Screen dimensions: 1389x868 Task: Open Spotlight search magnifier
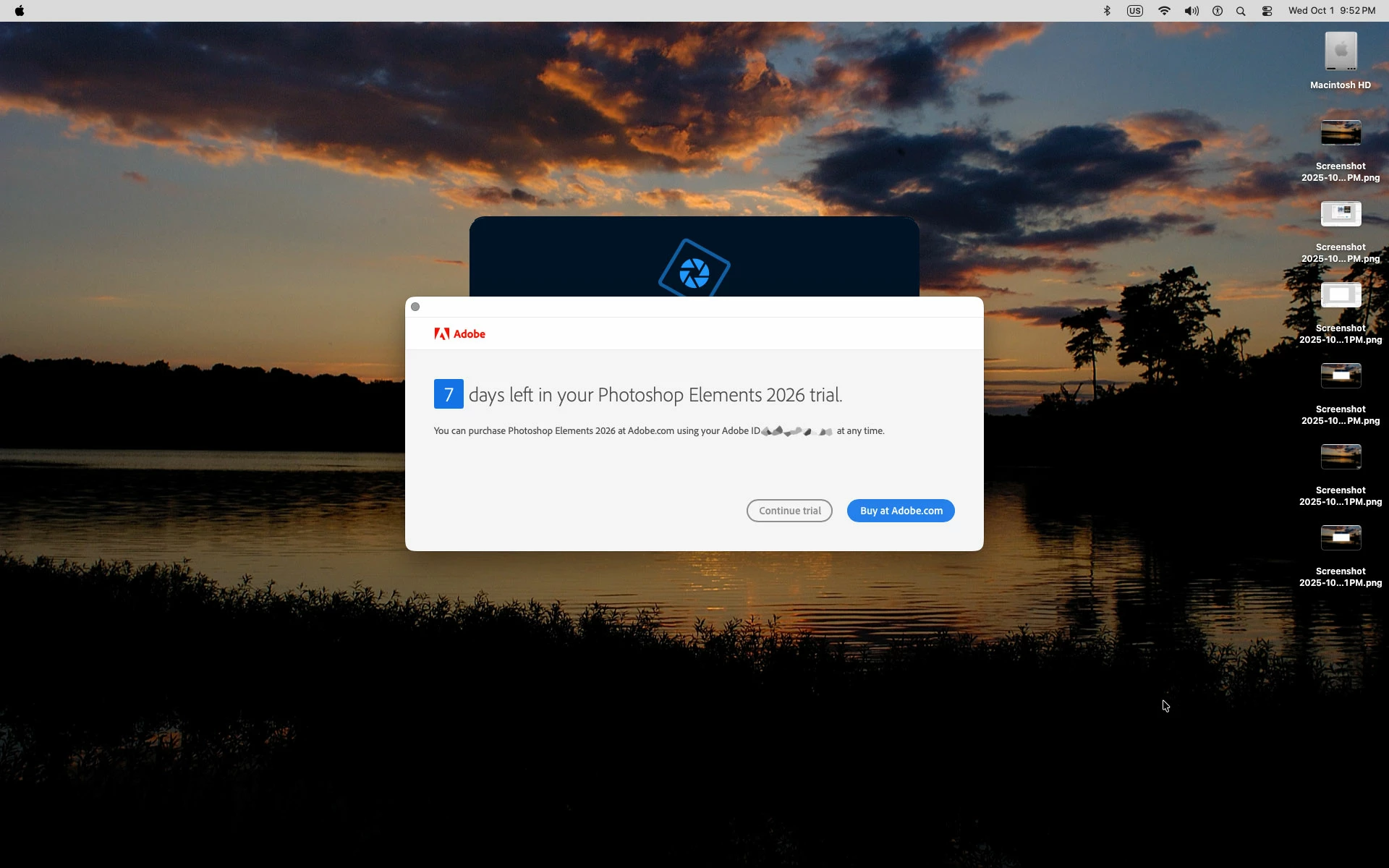1241,11
